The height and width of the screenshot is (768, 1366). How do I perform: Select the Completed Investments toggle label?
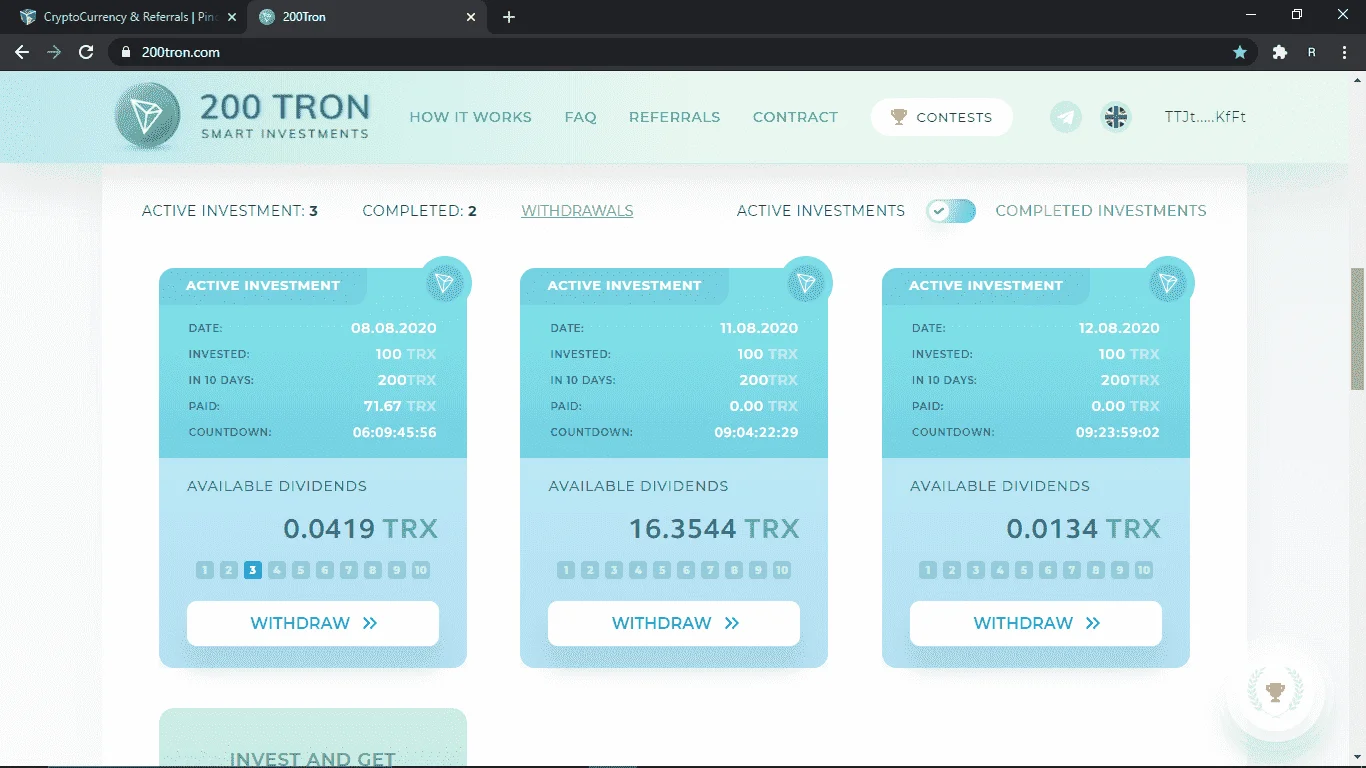pos(1101,210)
